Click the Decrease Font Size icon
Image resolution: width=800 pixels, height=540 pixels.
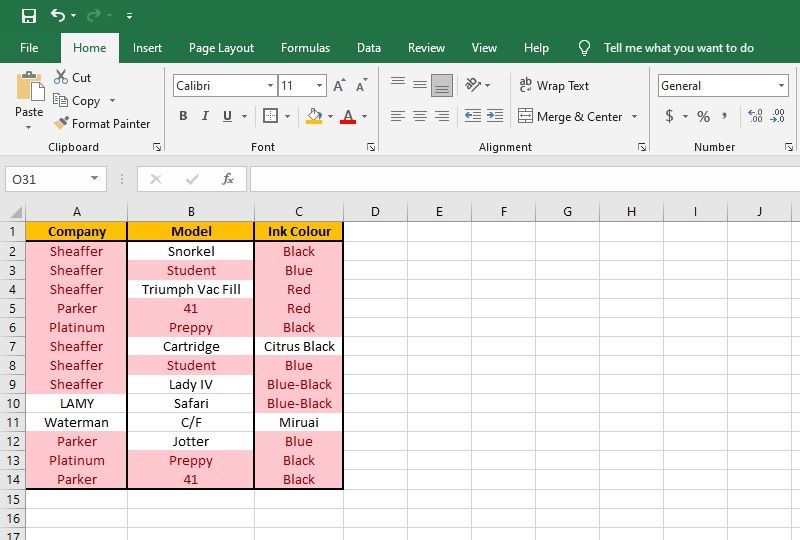pos(361,85)
